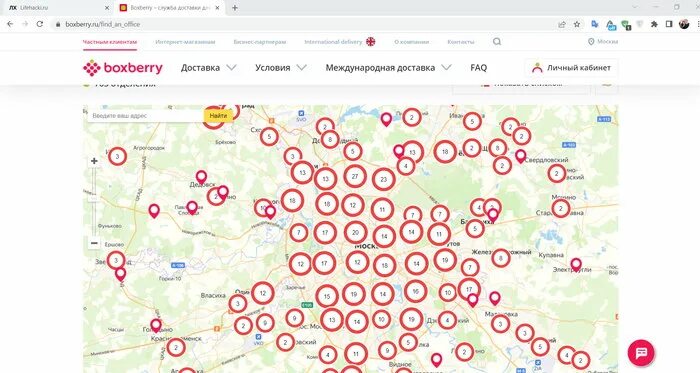The height and width of the screenshot is (373, 700).
Task: Click the browser URL address bar
Action: (304, 24)
